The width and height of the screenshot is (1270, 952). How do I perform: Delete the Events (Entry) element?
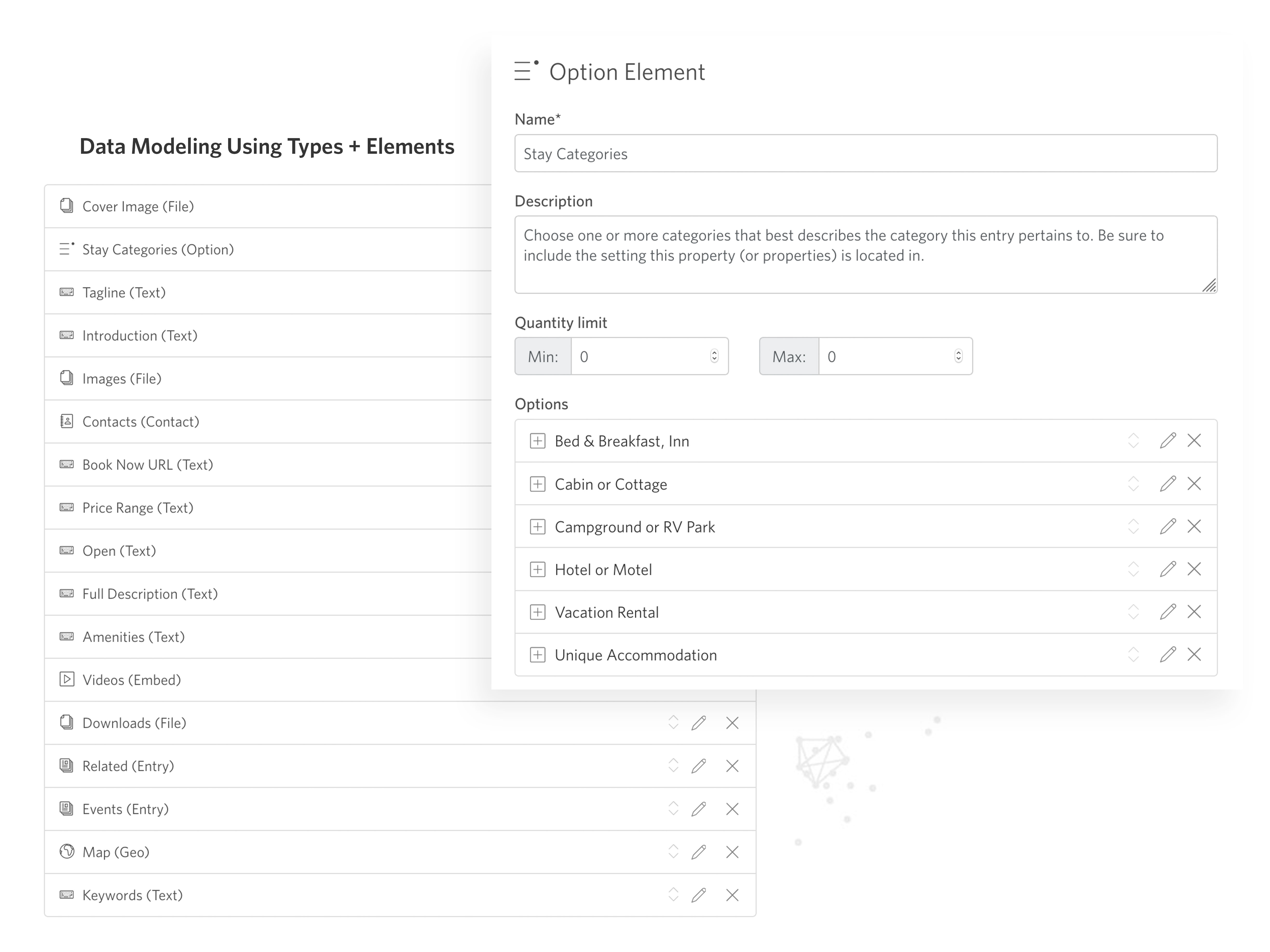point(732,809)
